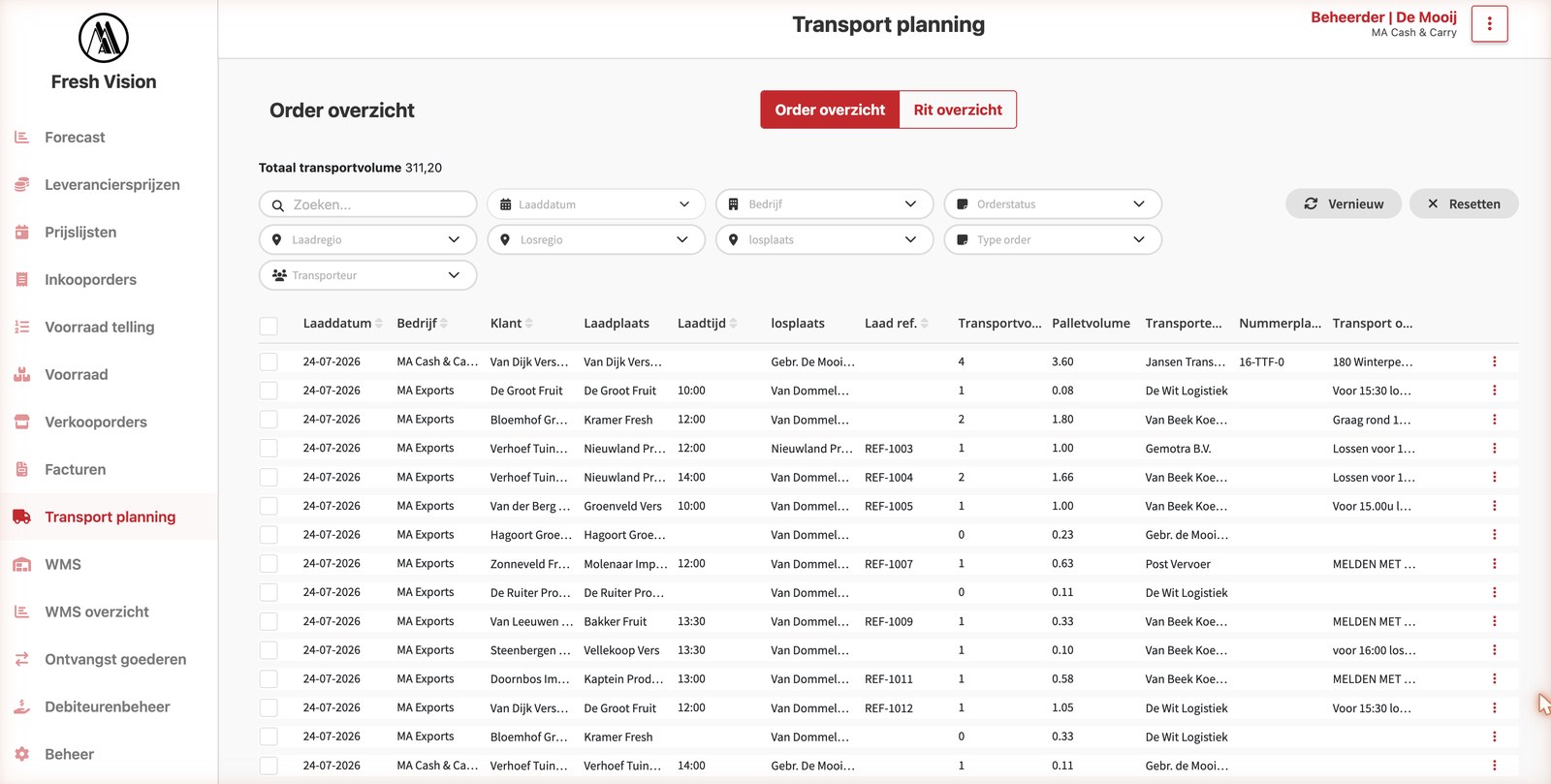Viewport: 1551px width, 784px height.
Task: Sort by the Bedrijf column header
Action: click(x=422, y=324)
